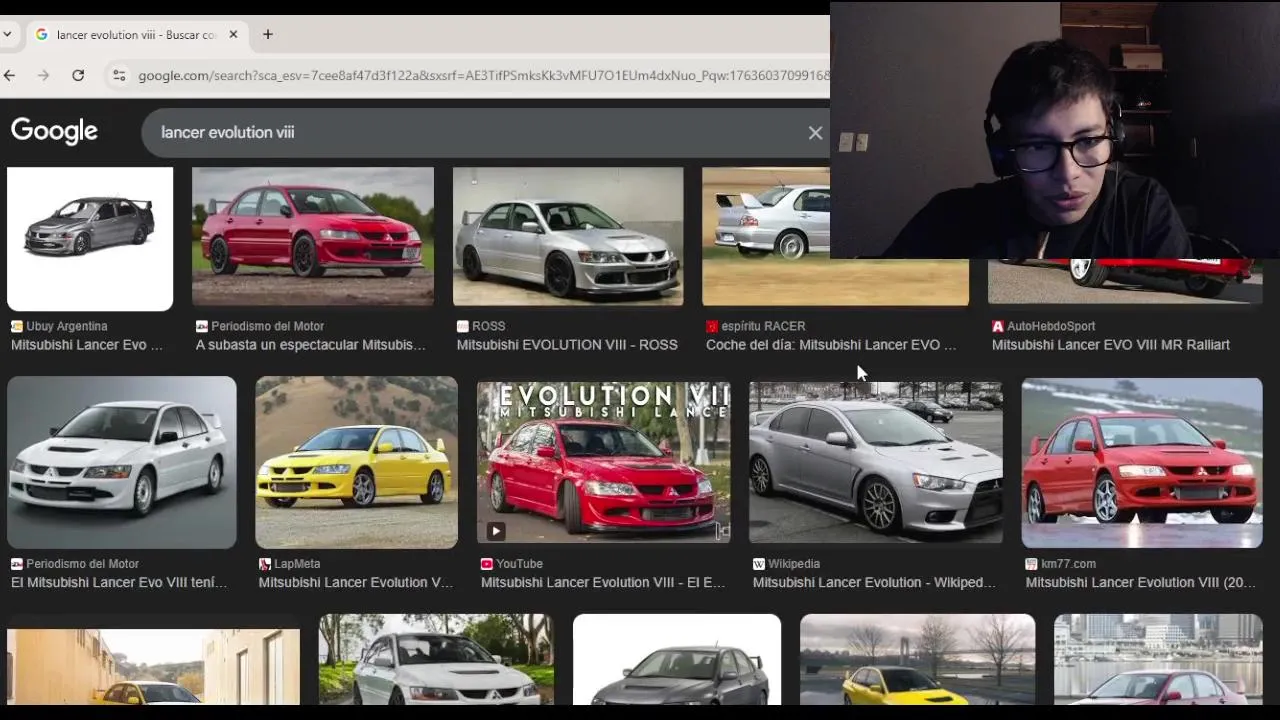Screen dimensions: 1280x720
Task: Click the video play badge on YouTube thumbnail
Action: [x=496, y=531]
